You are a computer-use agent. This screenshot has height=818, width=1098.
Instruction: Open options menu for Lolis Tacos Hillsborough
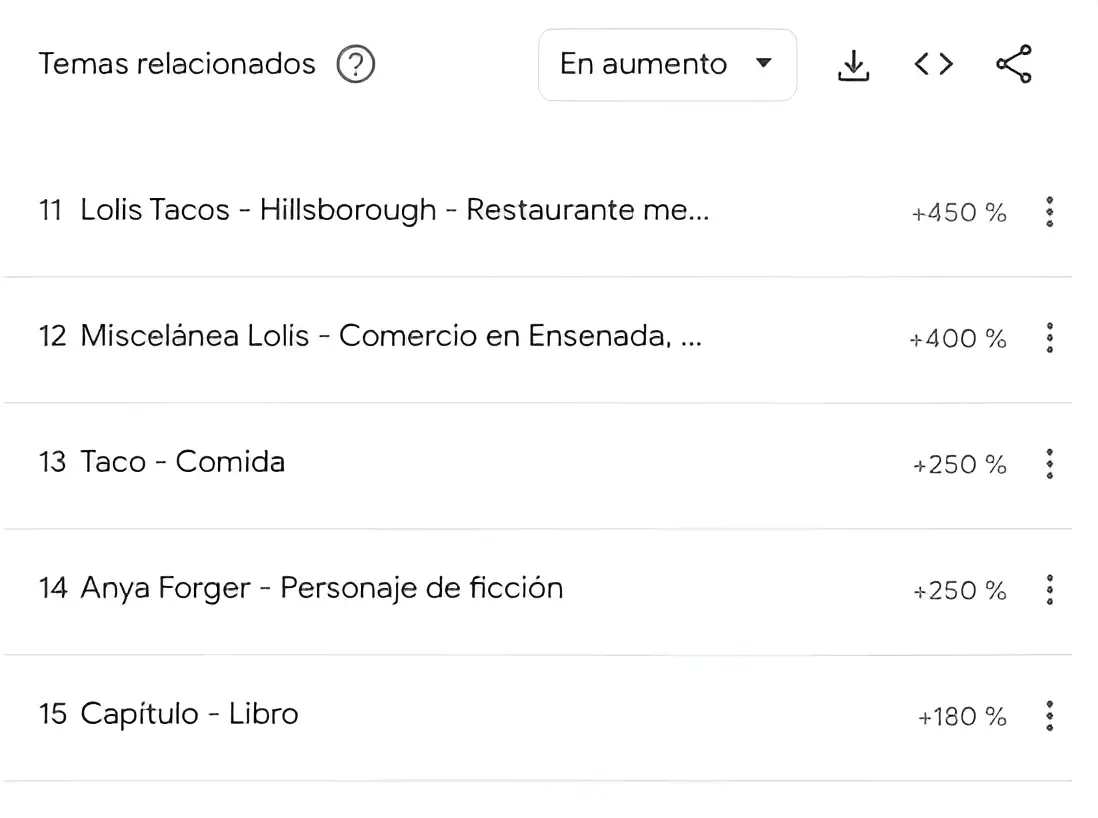click(1049, 212)
